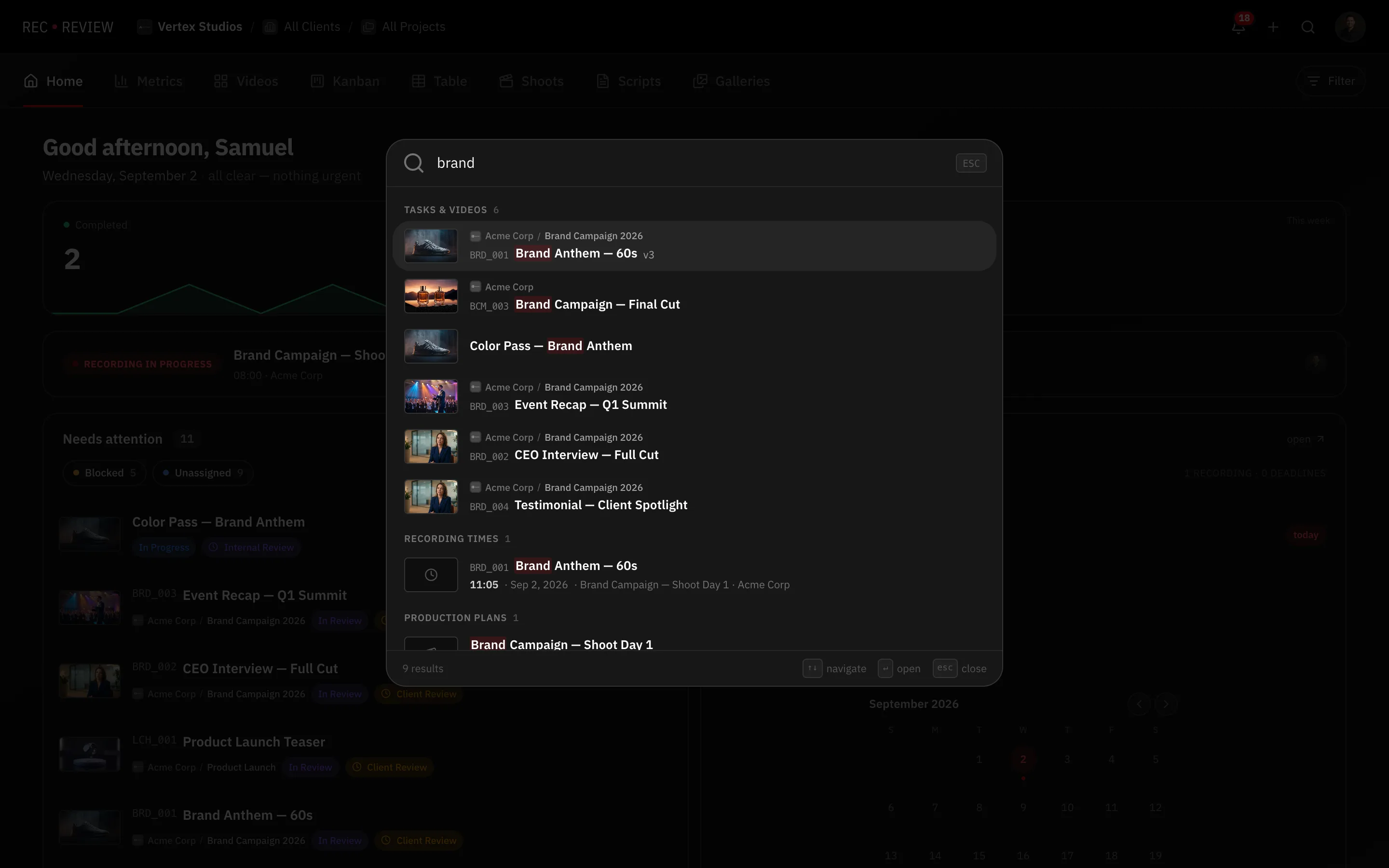
Task: Toggle the Unassigned 9 filter chip
Action: 203,473
